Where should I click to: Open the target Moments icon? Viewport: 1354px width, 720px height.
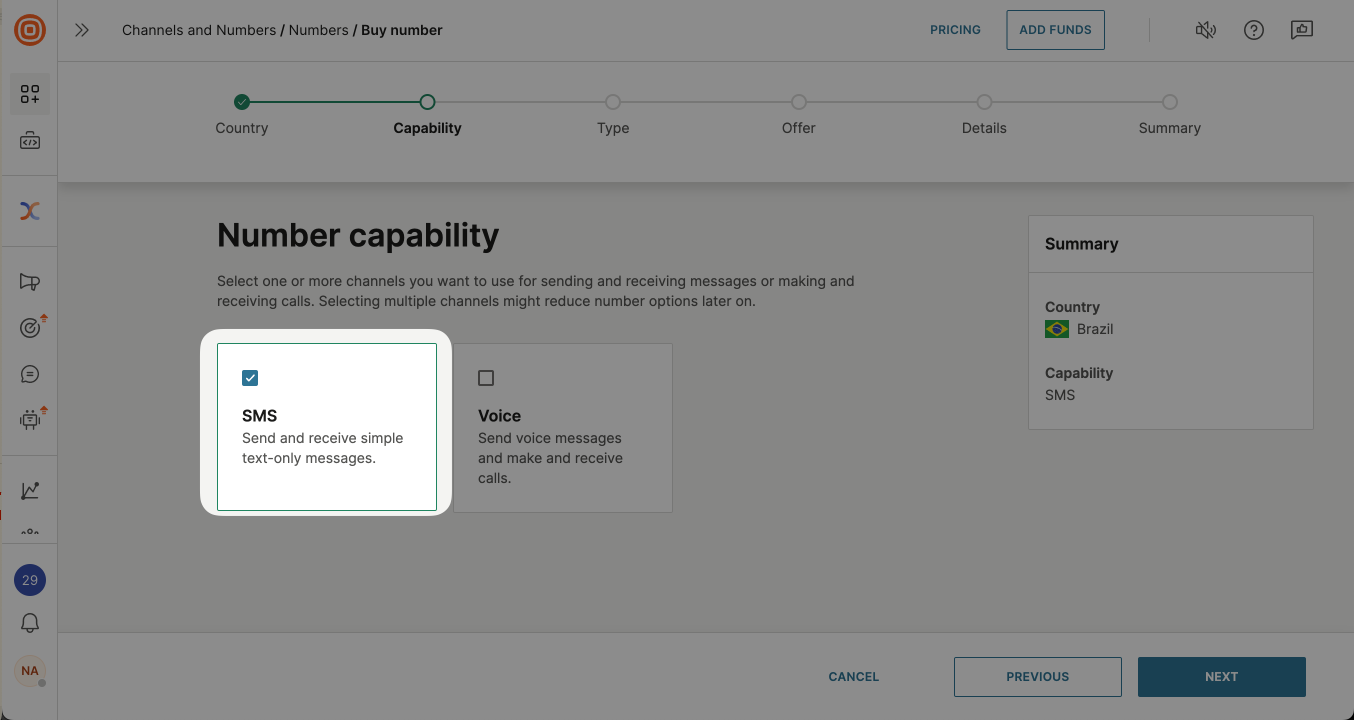tap(30, 327)
